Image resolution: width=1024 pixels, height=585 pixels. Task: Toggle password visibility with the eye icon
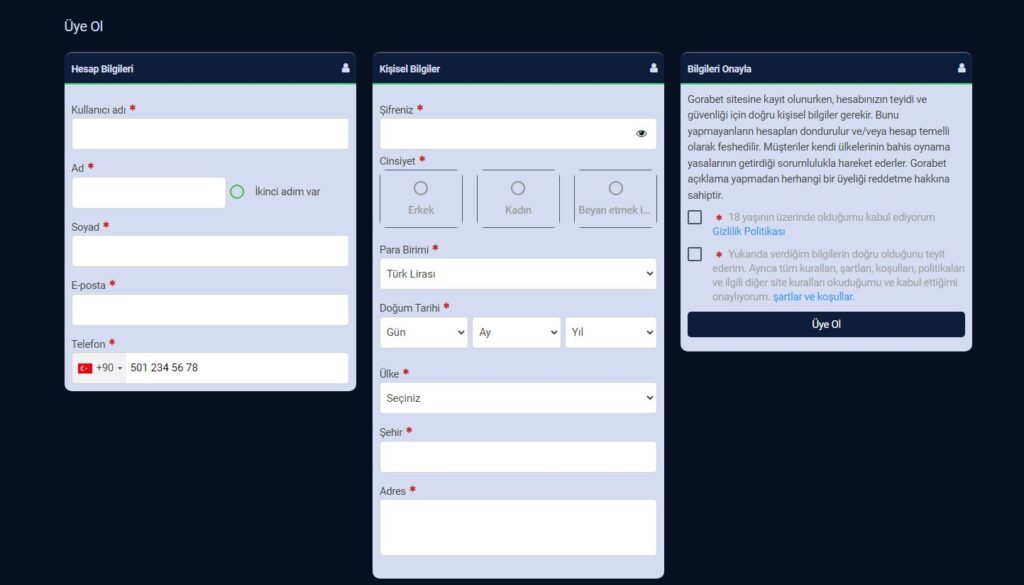click(x=641, y=134)
